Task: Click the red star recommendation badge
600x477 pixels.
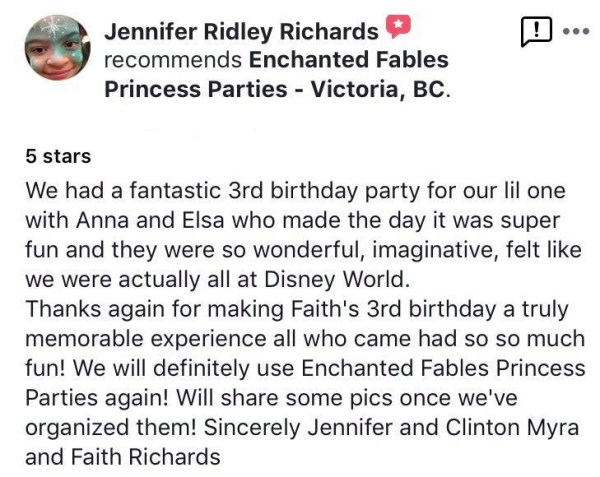Action: click(x=399, y=31)
